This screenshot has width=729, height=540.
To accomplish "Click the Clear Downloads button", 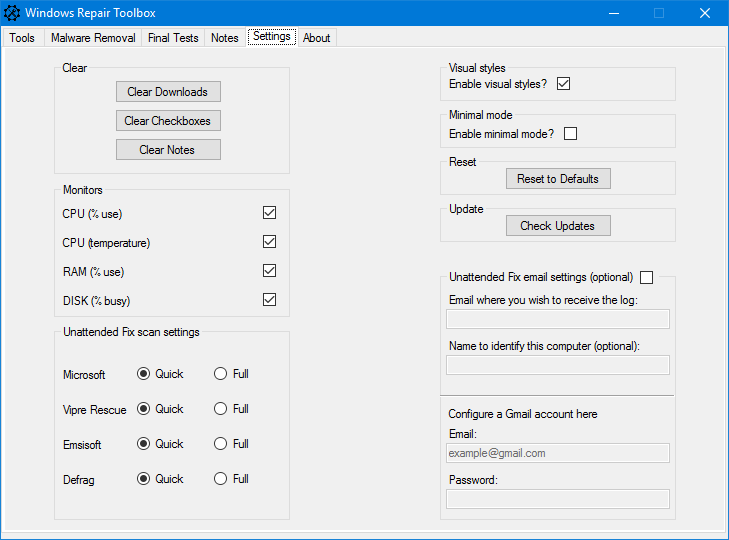I will (x=168, y=92).
